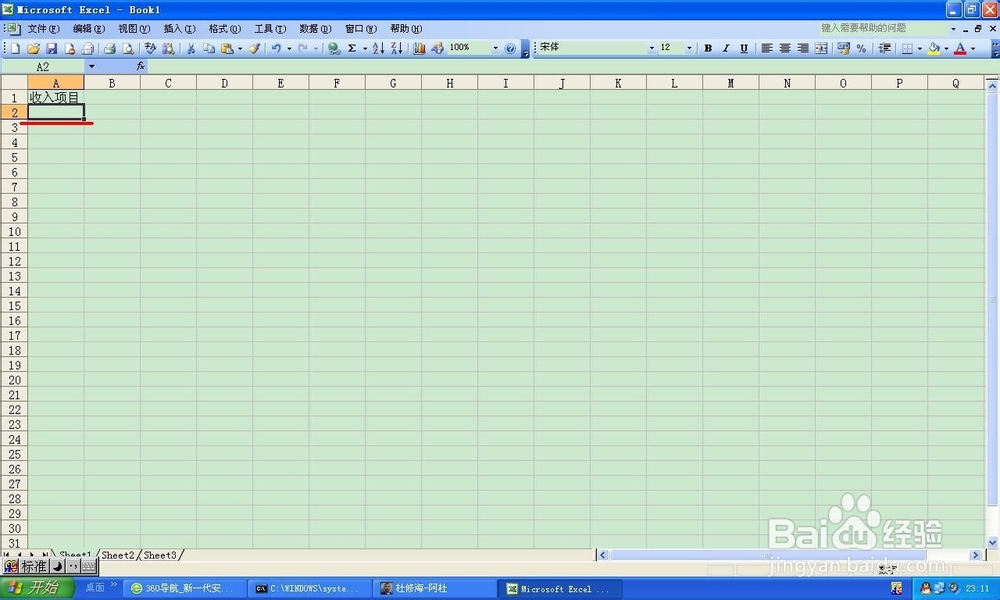Launch the Chart Wizard

[419, 48]
